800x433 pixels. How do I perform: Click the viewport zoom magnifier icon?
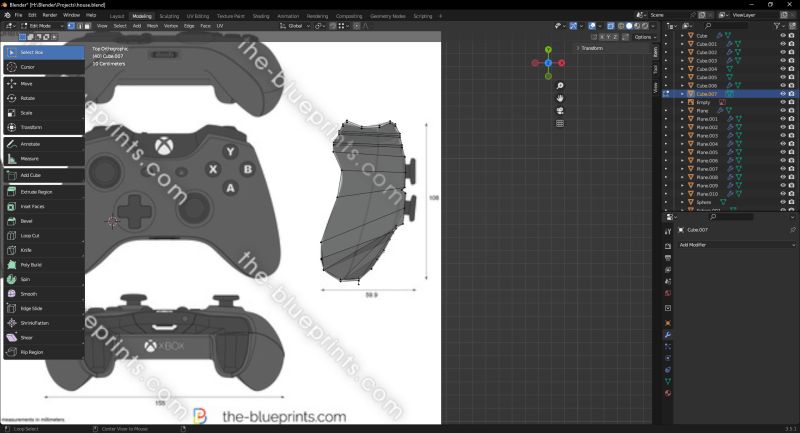click(x=560, y=86)
